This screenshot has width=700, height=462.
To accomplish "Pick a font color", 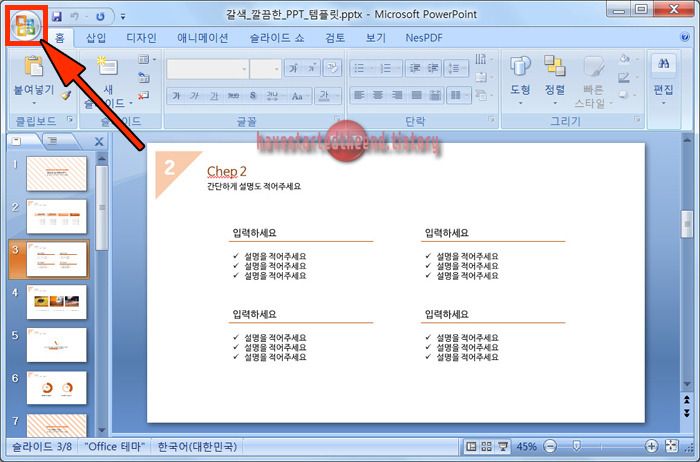I will coord(327,96).
